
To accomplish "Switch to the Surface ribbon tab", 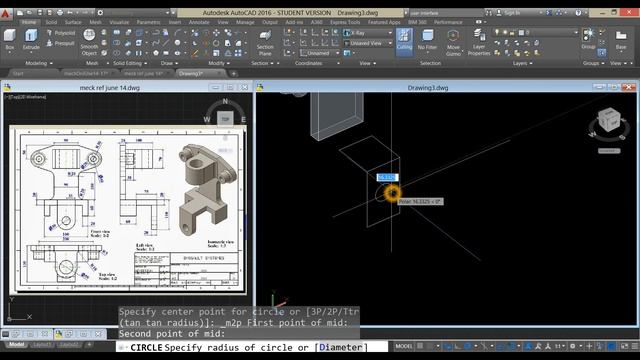I will tap(73, 22).
